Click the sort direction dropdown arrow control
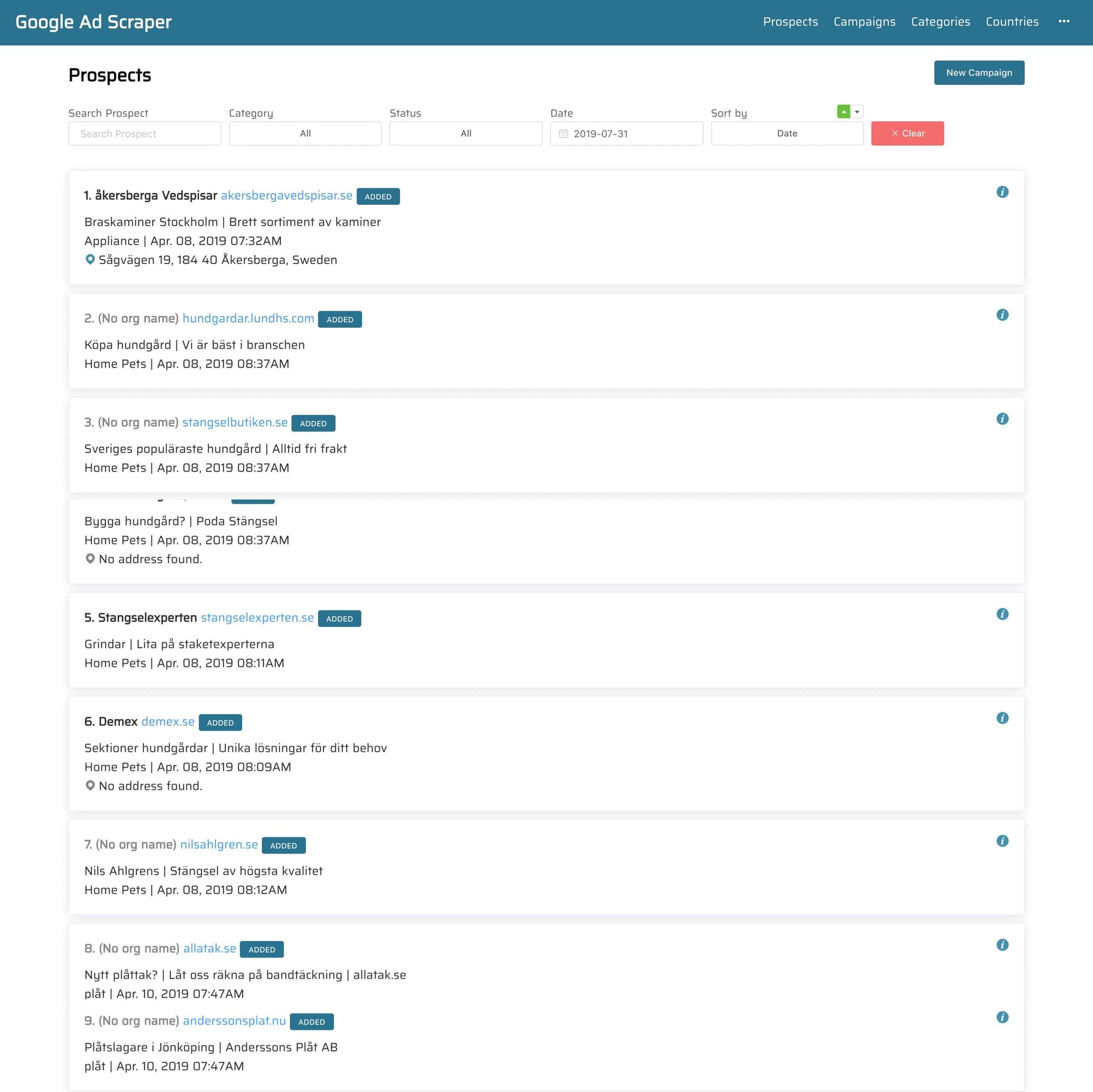 (856, 112)
